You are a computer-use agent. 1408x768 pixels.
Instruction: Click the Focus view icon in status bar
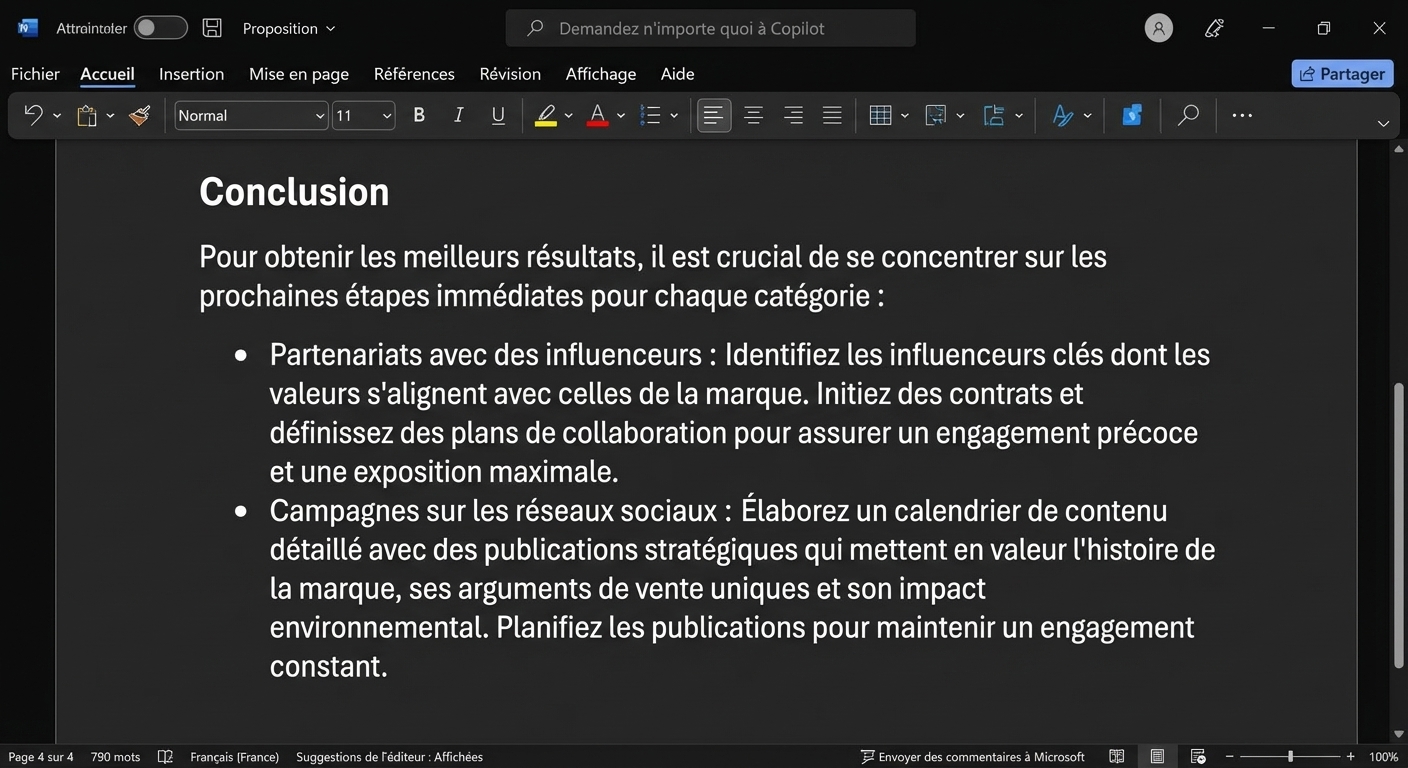click(x=1198, y=757)
